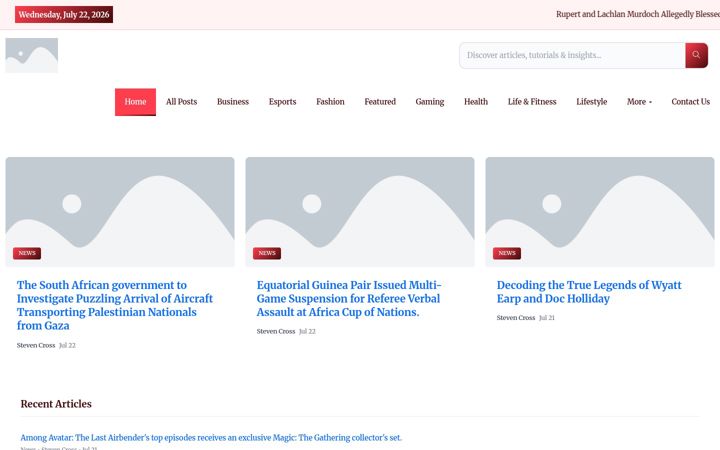
Task: Open the Fashion category
Action: click(330, 102)
